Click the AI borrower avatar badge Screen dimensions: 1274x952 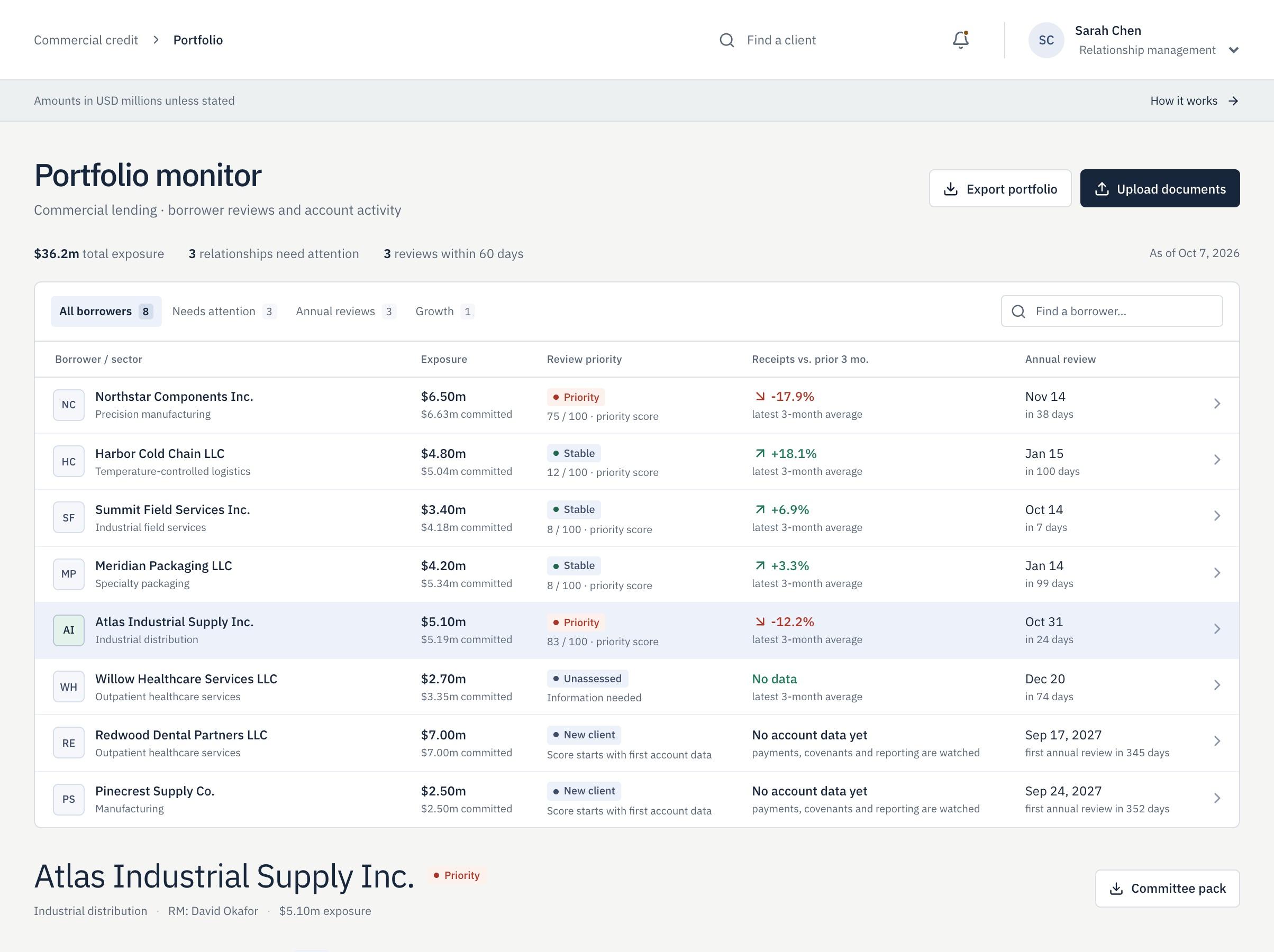pos(69,630)
